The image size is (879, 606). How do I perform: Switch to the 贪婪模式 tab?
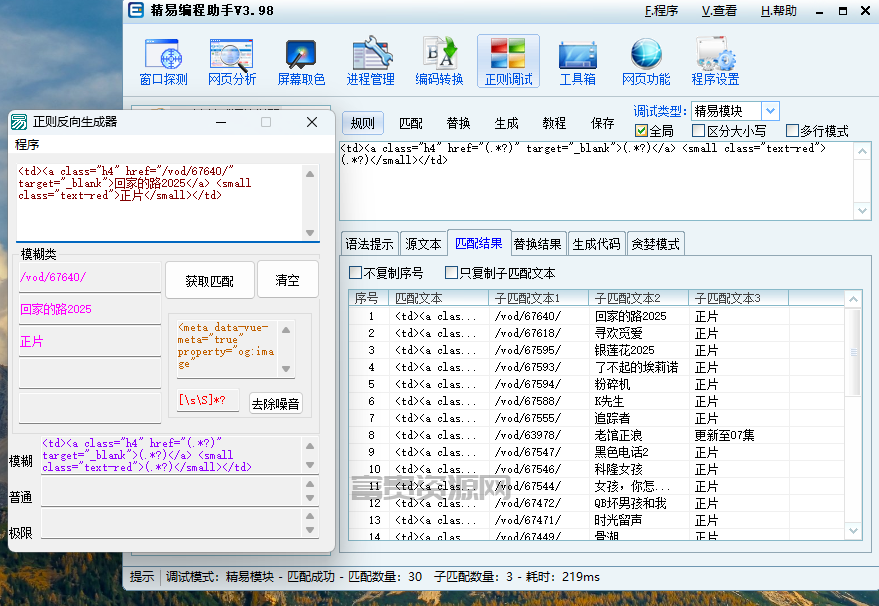pos(655,244)
